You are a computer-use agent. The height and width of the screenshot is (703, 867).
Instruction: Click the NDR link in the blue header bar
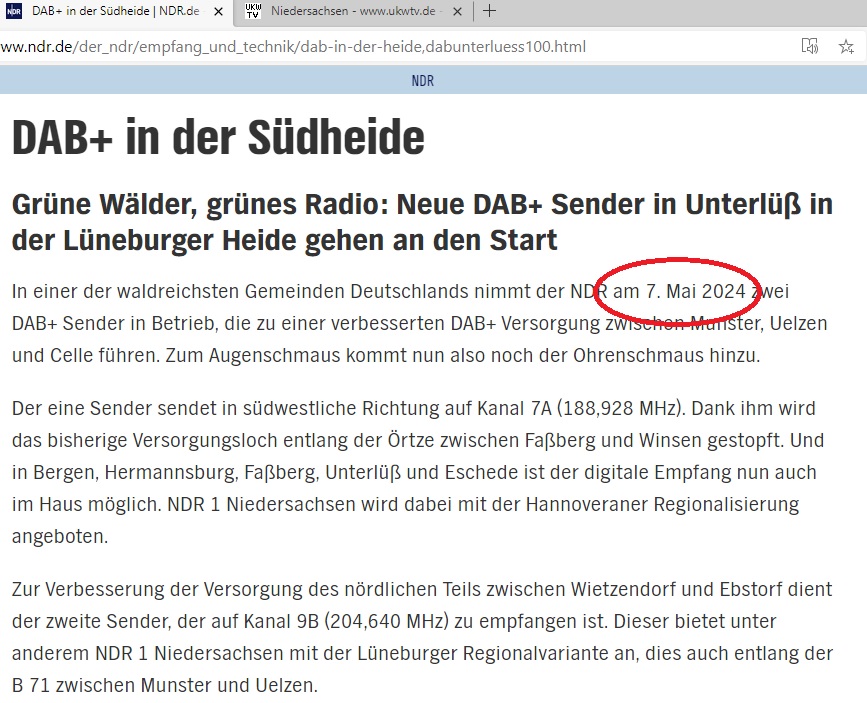coord(422,81)
